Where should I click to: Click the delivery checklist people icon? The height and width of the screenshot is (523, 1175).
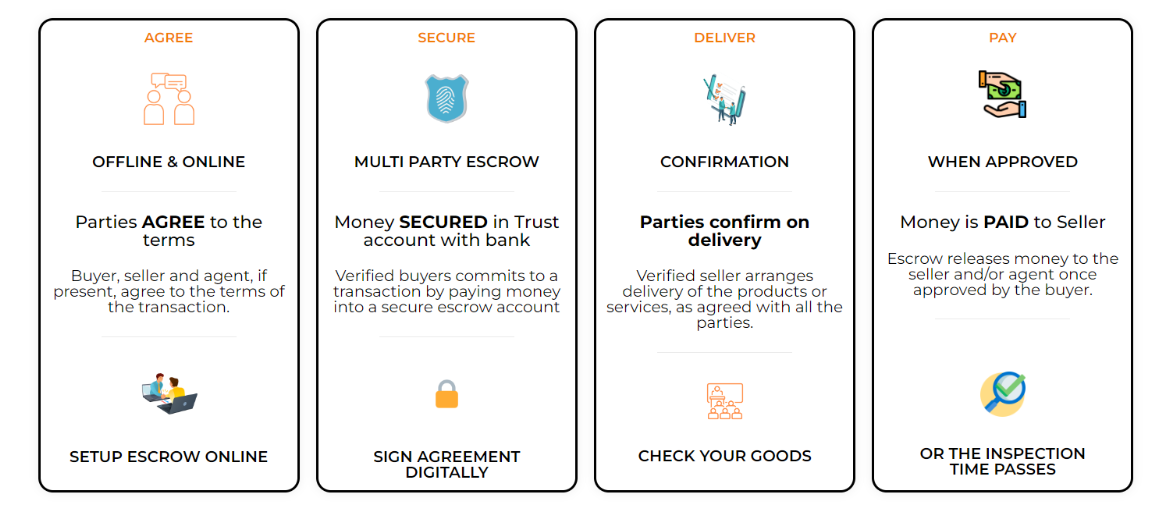point(724,99)
